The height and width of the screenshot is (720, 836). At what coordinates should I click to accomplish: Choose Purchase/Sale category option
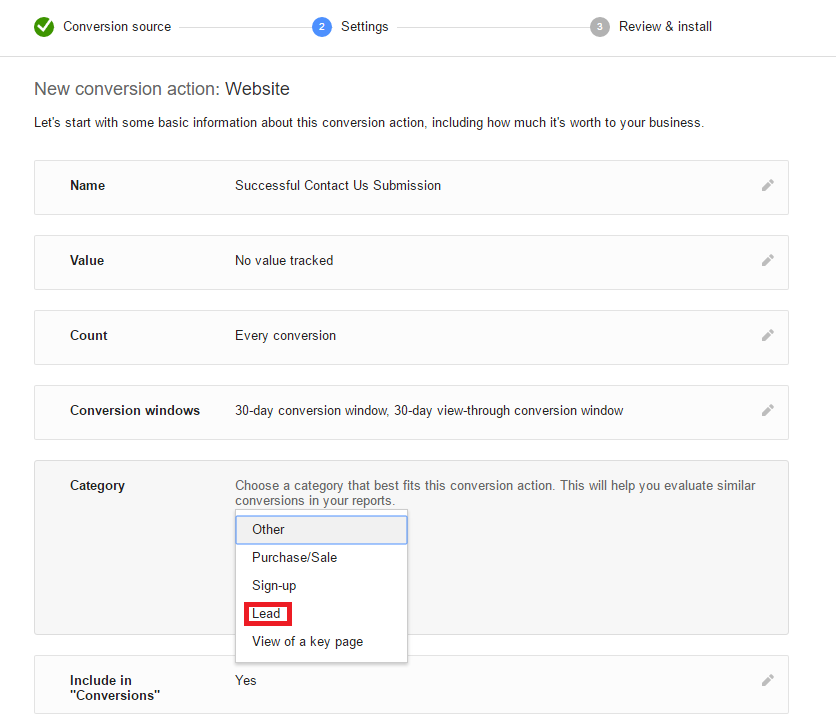pos(321,557)
